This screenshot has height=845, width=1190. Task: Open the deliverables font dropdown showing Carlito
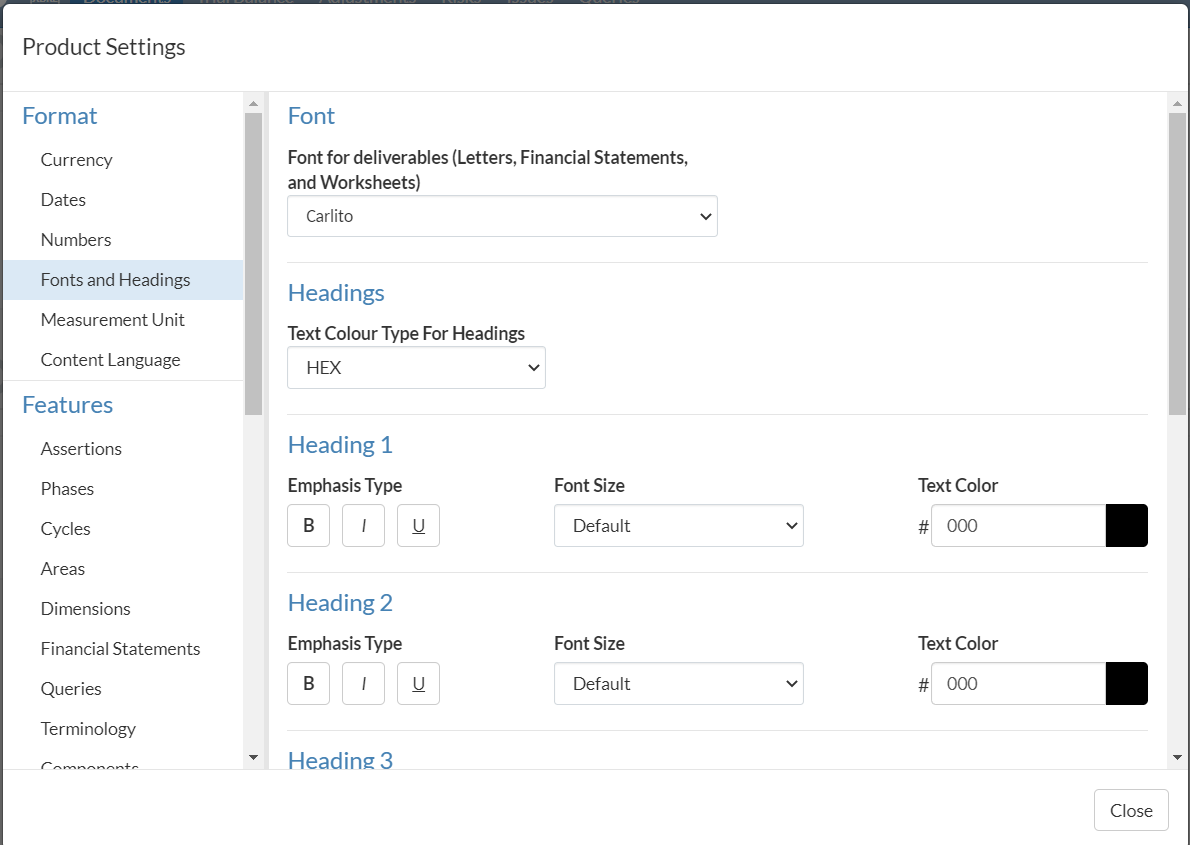(x=502, y=216)
